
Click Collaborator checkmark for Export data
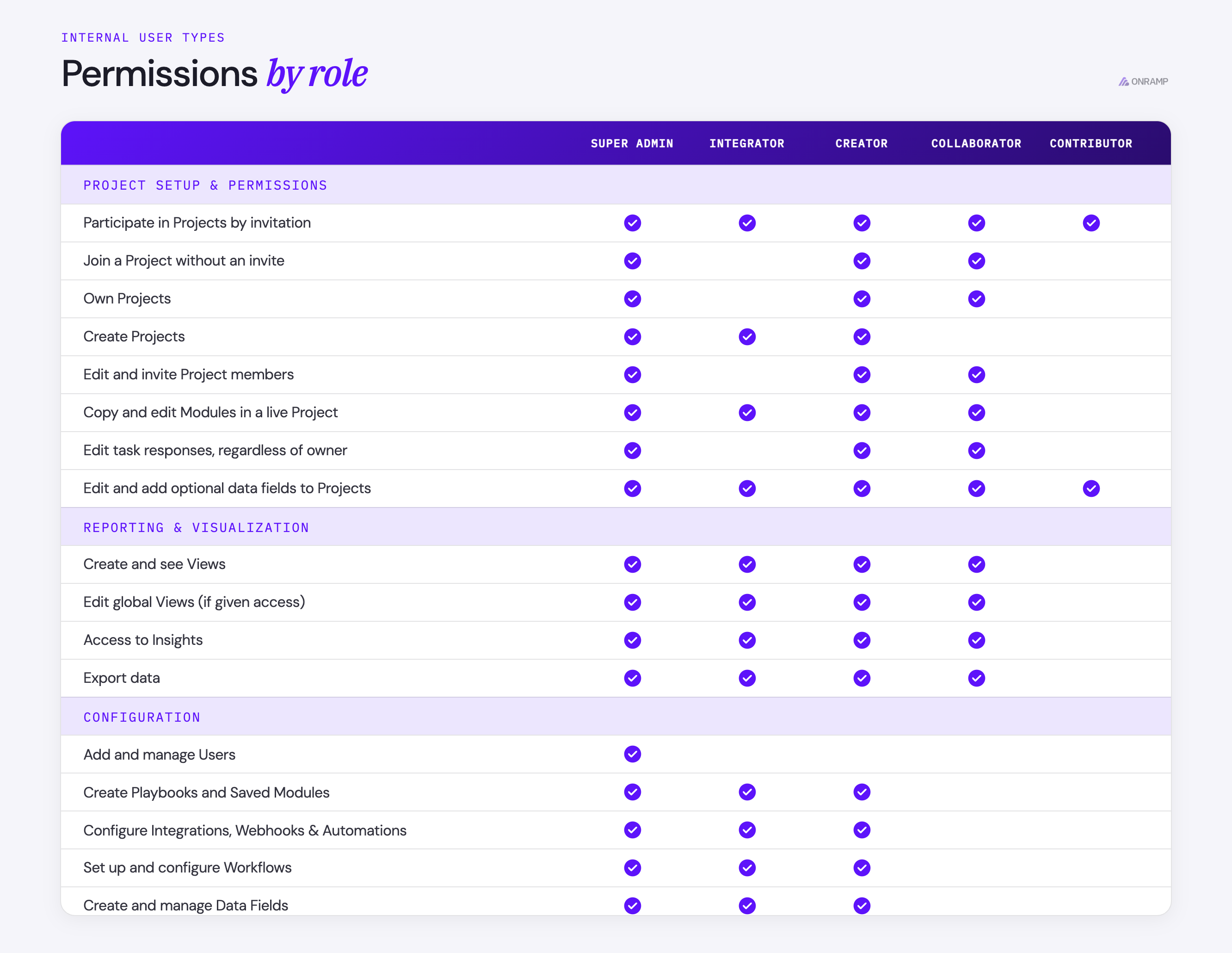point(976,678)
